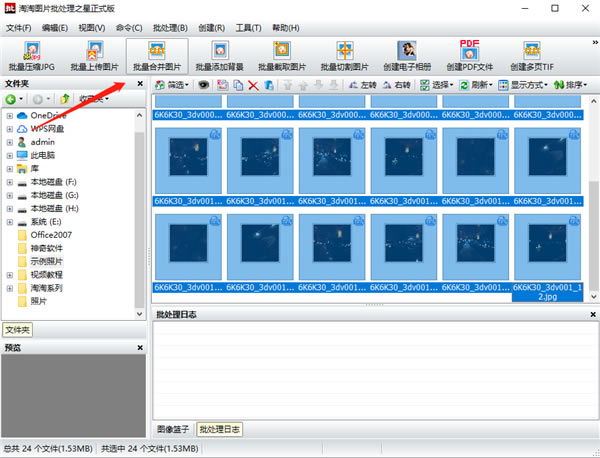600x458 pixels.
Task: Click the copy files icon in the toolbar
Action: pos(238,85)
